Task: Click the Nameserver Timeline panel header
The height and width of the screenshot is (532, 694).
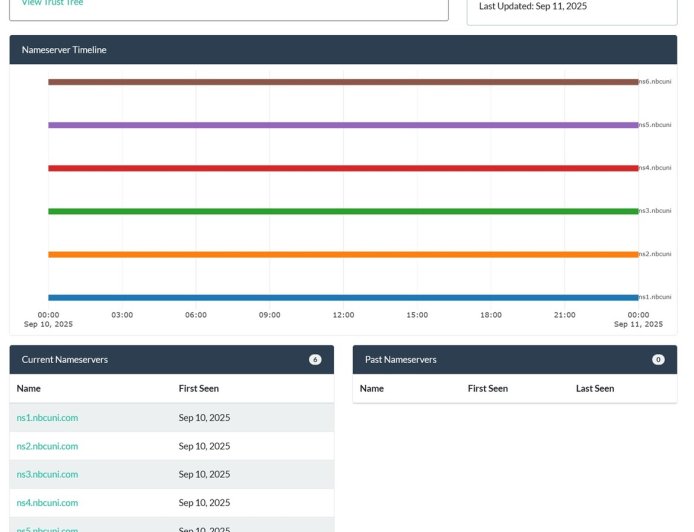Action: [64, 50]
